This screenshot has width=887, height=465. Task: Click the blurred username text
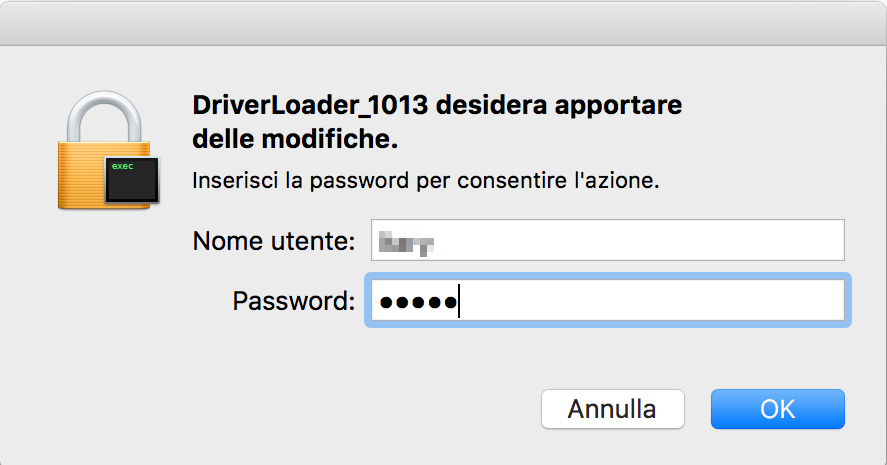tap(406, 243)
